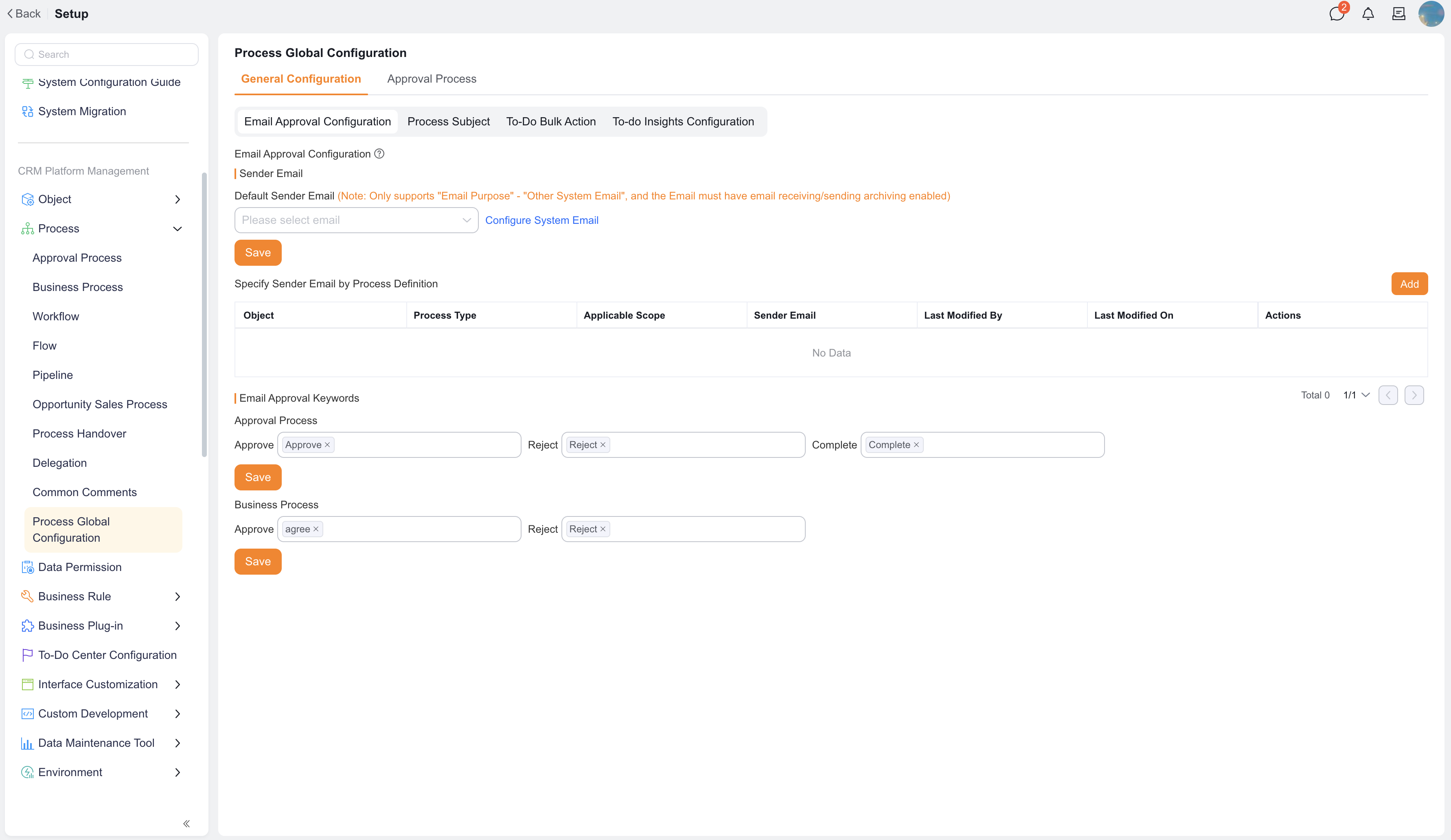Save the Approval Process keywords

click(x=258, y=477)
